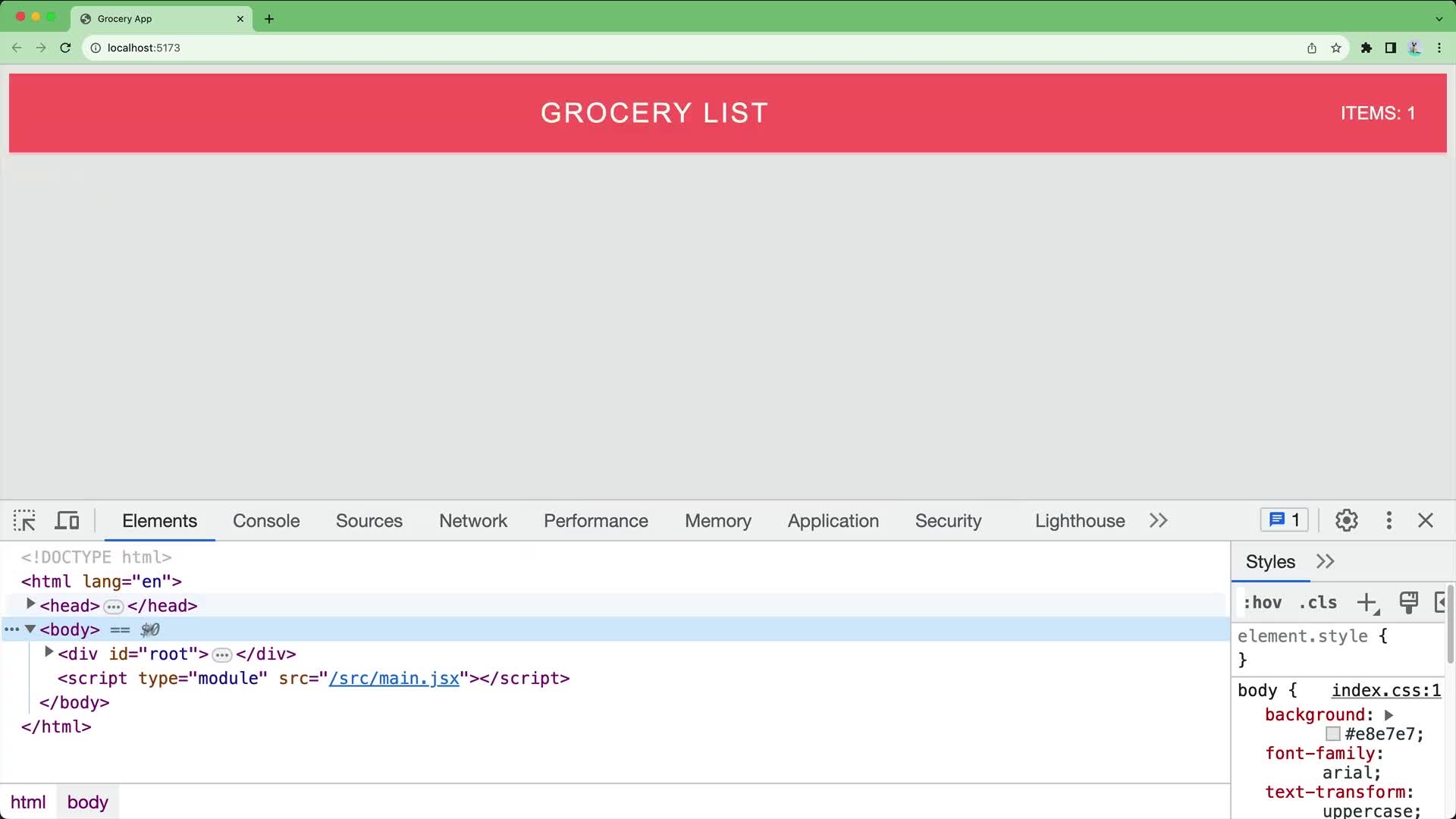This screenshot has width=1456, height=819.
Task: Select the inspect element cursor tool
Action: [x=24, y=520]
